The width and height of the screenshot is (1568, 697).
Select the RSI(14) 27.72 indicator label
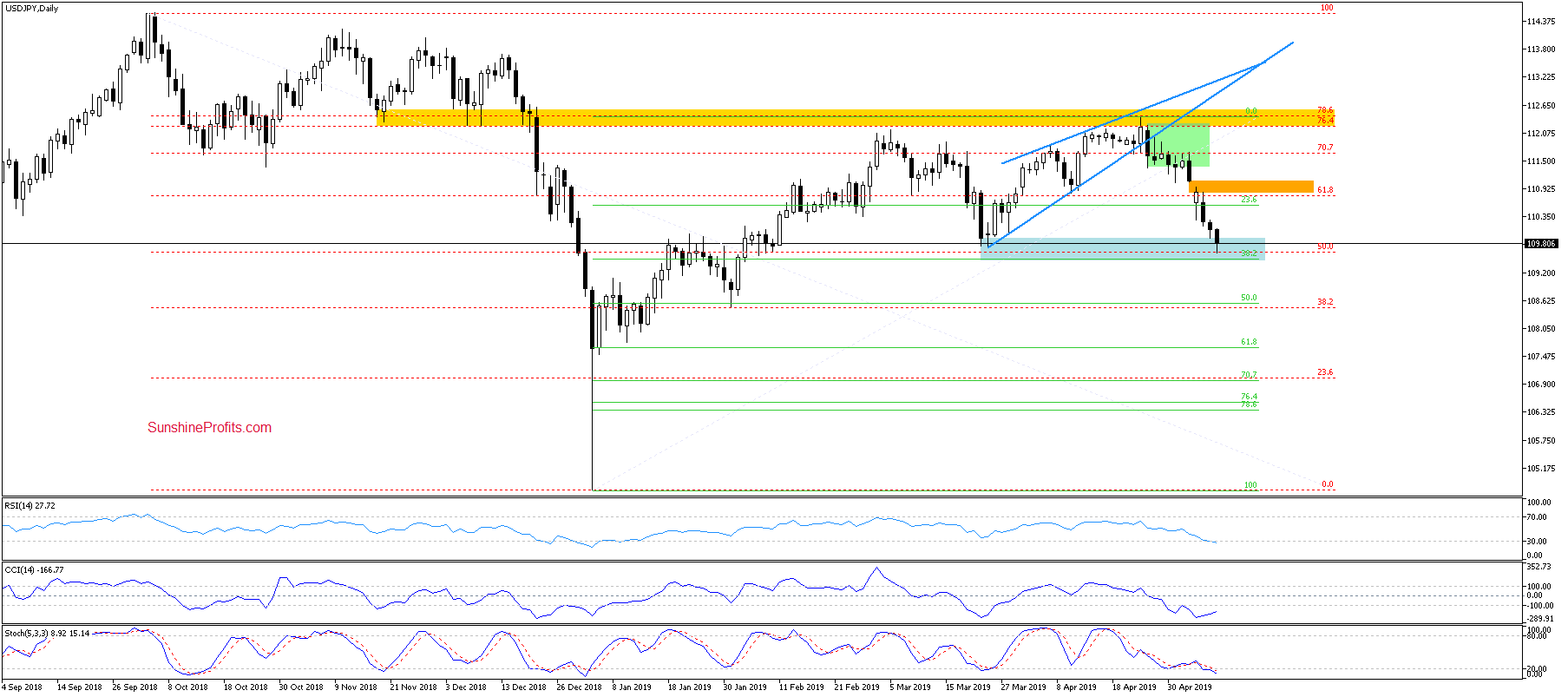pyautogui.click(x=30, y=505)
